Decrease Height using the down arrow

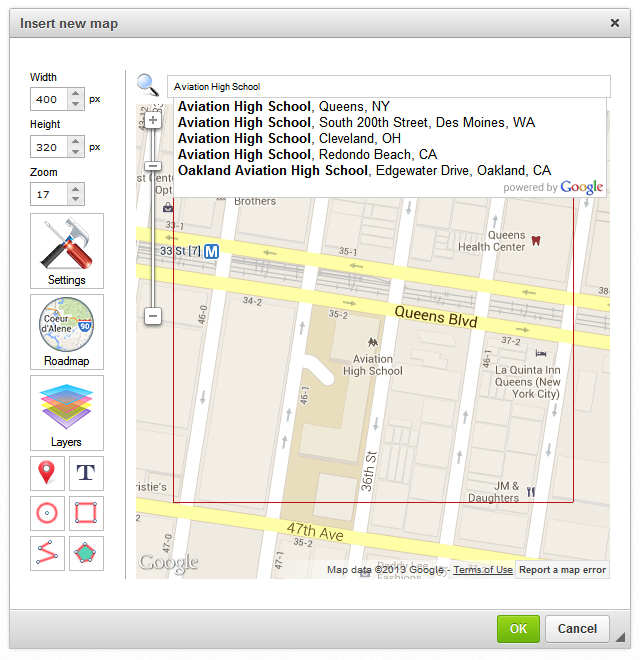(76, 152)
